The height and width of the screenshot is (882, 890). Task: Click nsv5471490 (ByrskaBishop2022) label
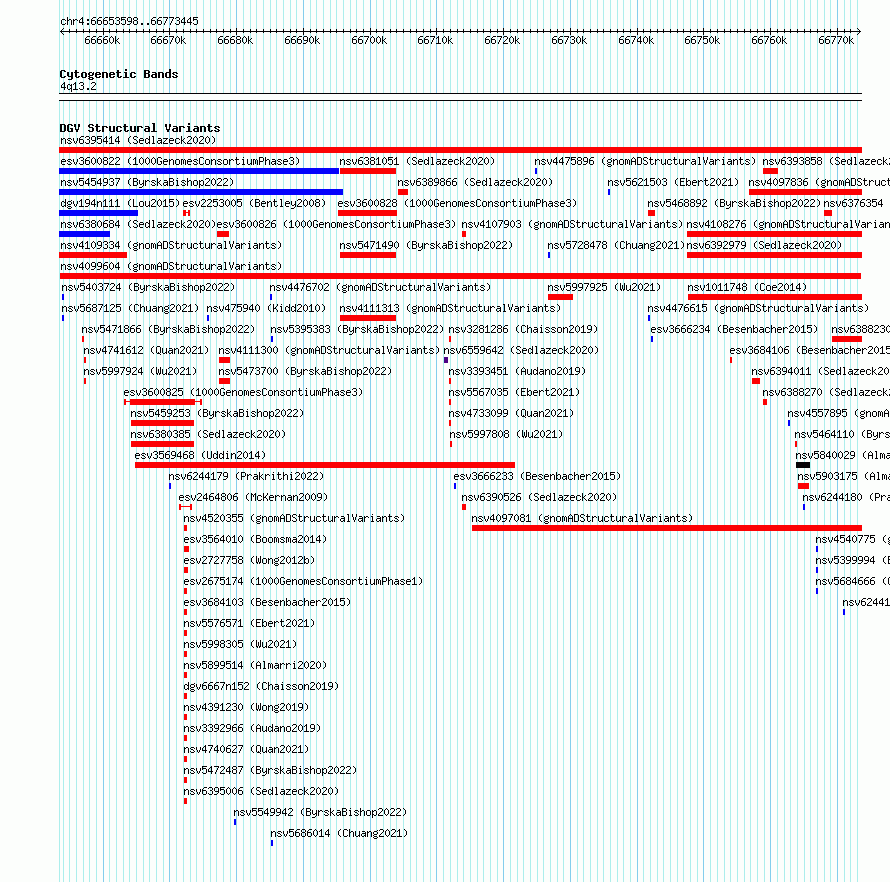click(426, 245)
